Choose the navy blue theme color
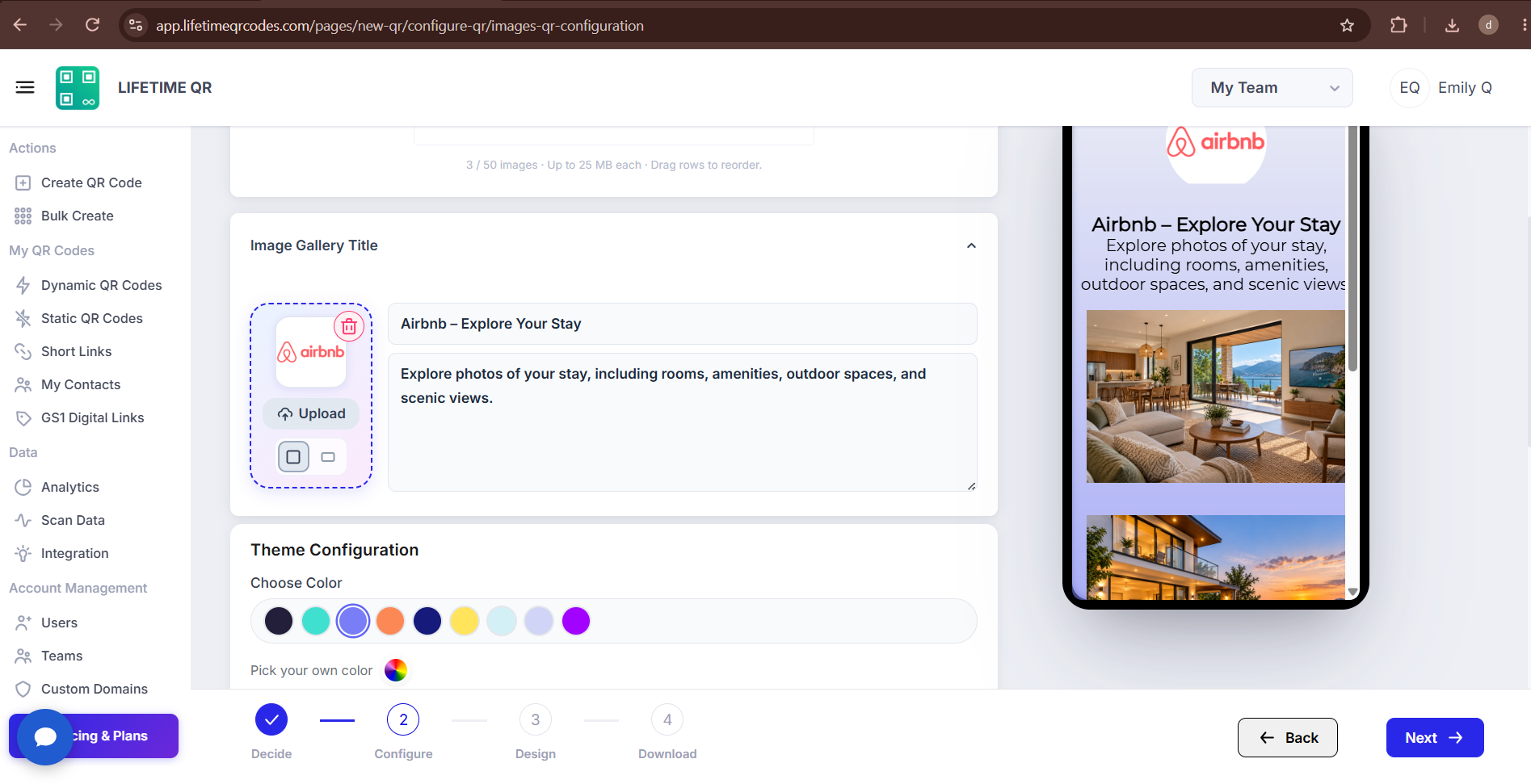1531x784 pixels. click(x=427, y=621)
